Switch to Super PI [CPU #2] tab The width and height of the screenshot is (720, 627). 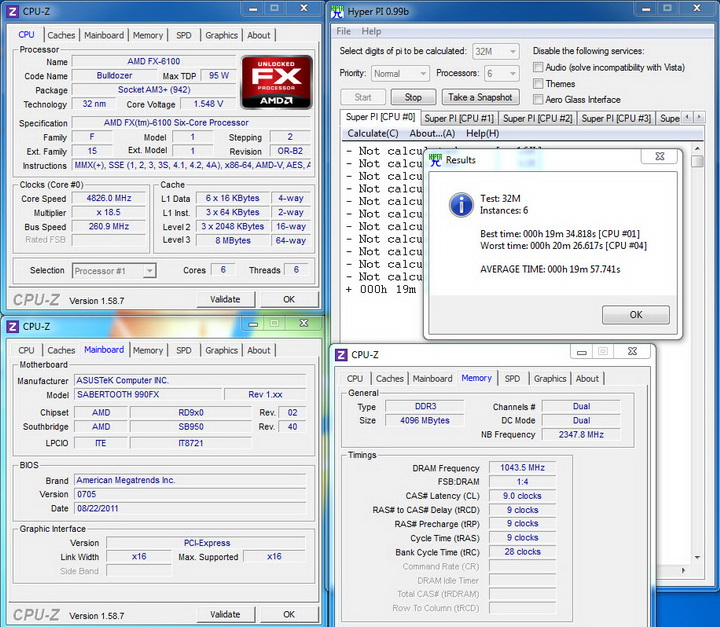[x=537, y=118]
